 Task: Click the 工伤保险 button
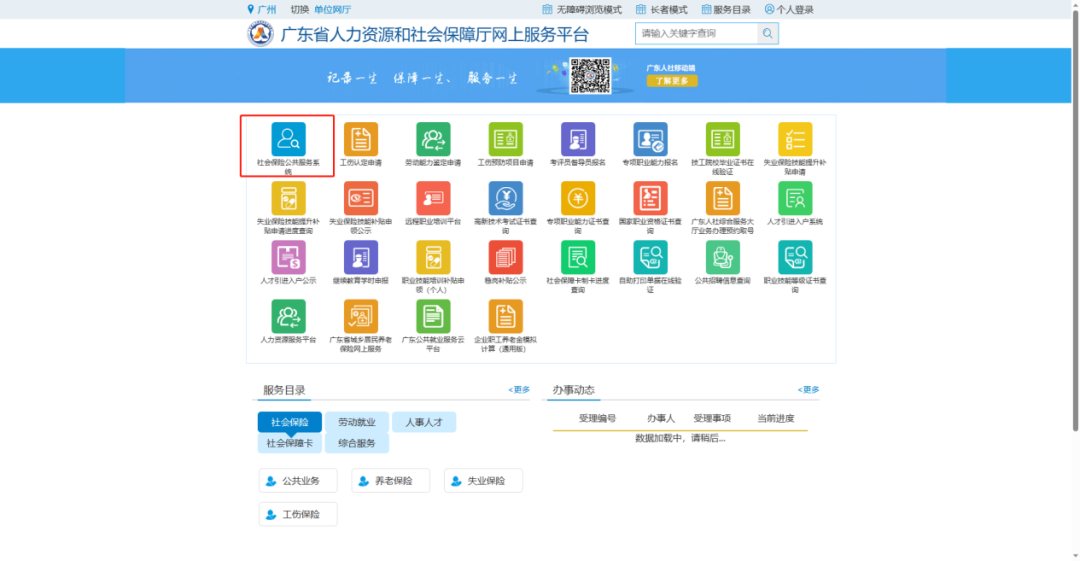point(298,514)
